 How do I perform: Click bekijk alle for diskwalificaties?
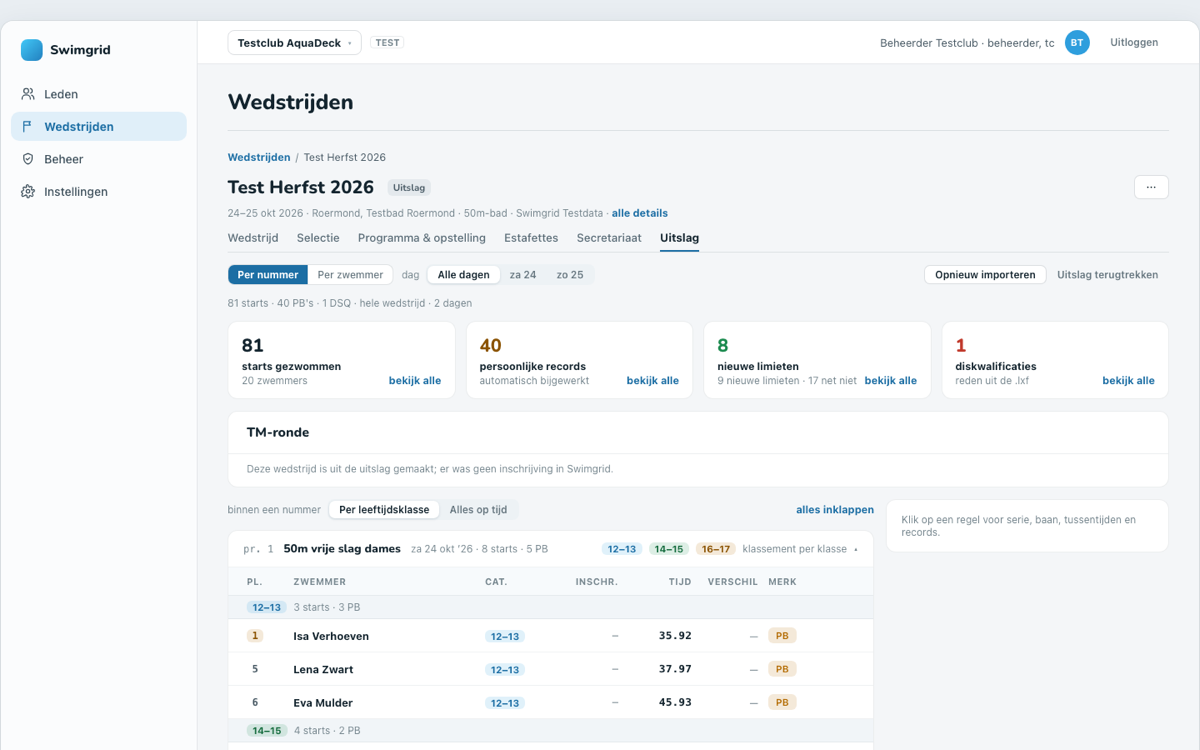pos(1129,381)
